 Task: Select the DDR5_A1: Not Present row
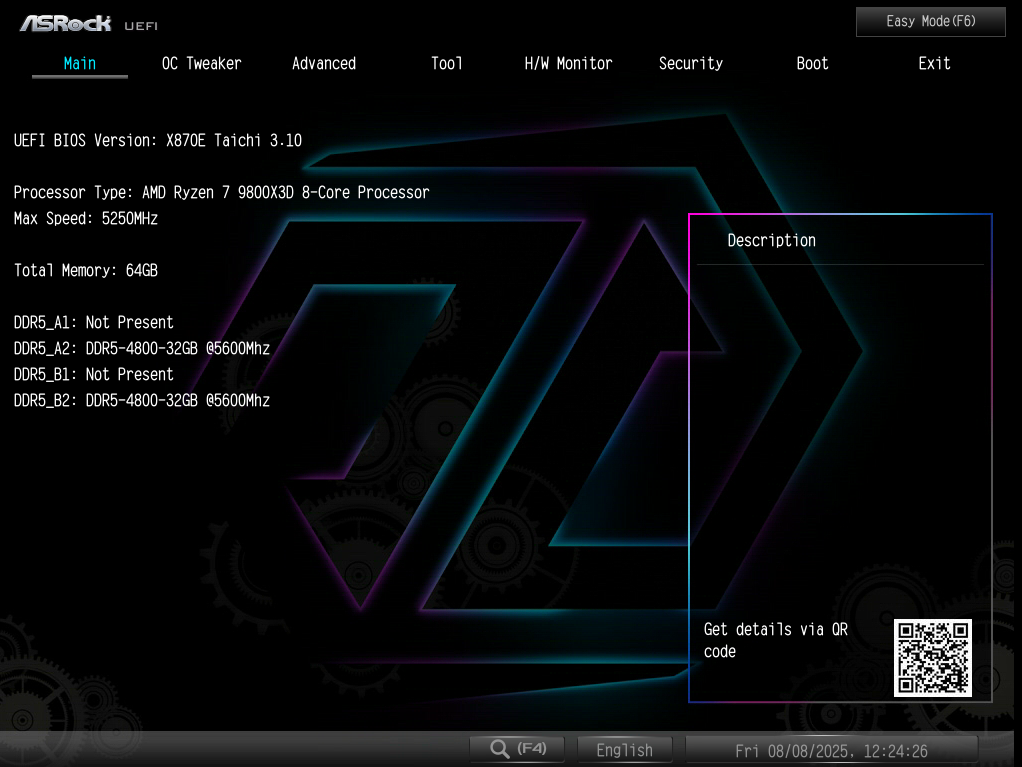pyautogui.click(x=94, y=323)
